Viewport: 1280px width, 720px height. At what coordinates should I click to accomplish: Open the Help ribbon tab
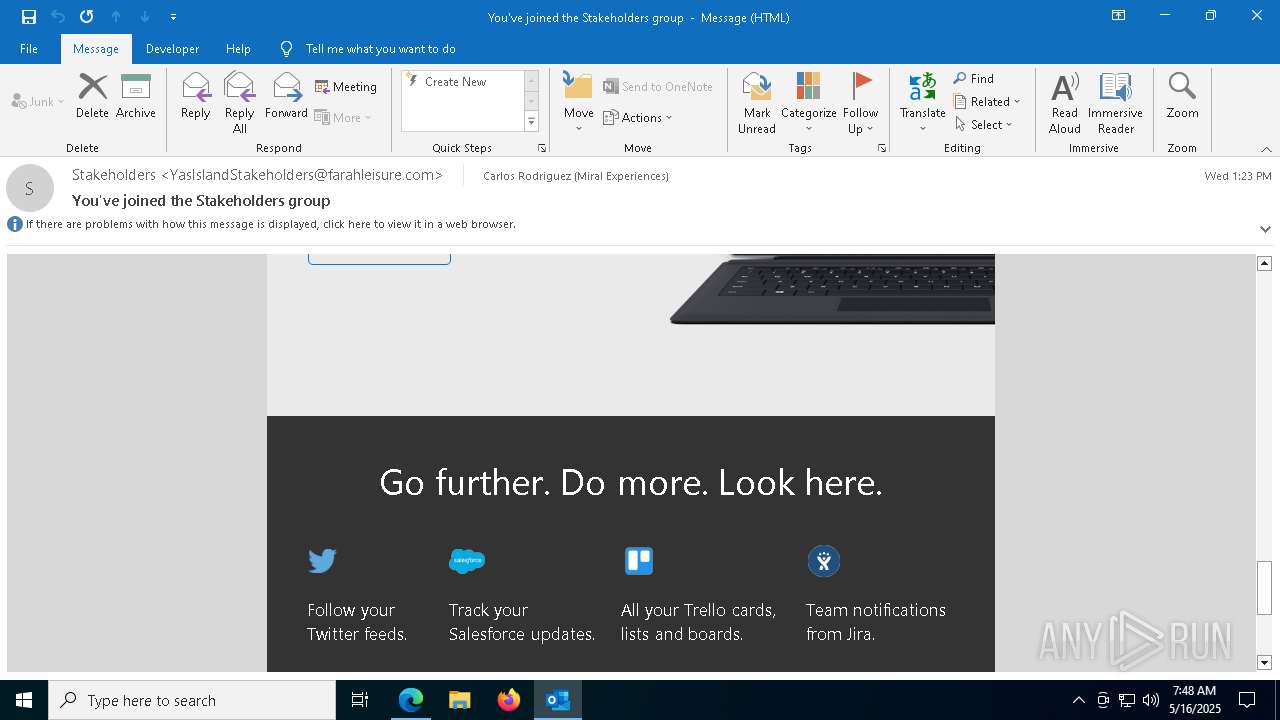pos(238,48)
